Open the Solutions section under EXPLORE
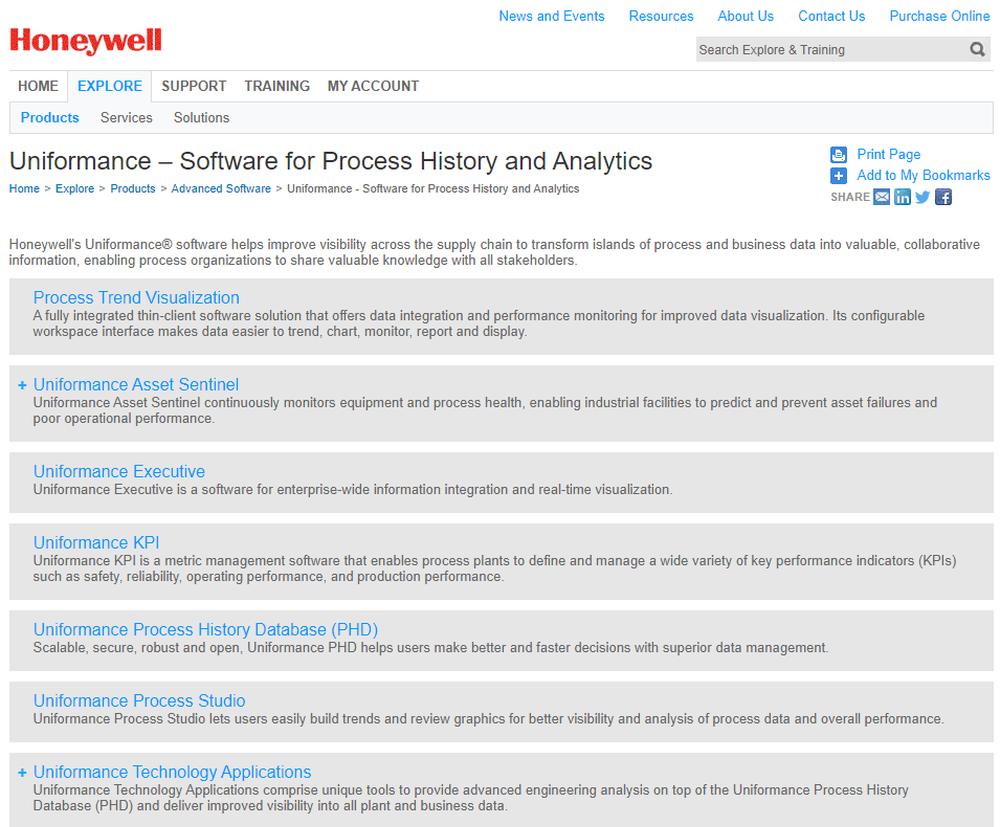The width and height of the screenshot is (1000, 827). click(201, 117)
